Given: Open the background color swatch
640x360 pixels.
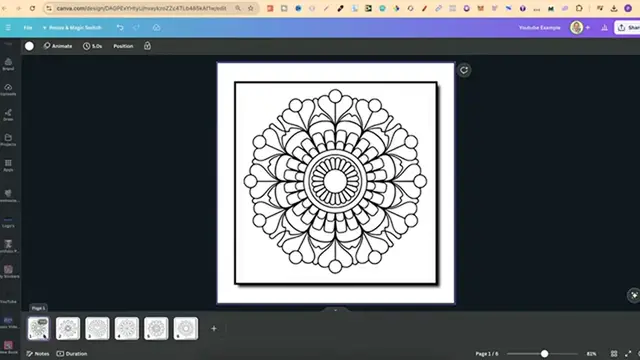Looking at the screenshot, I should click(29, 46).
